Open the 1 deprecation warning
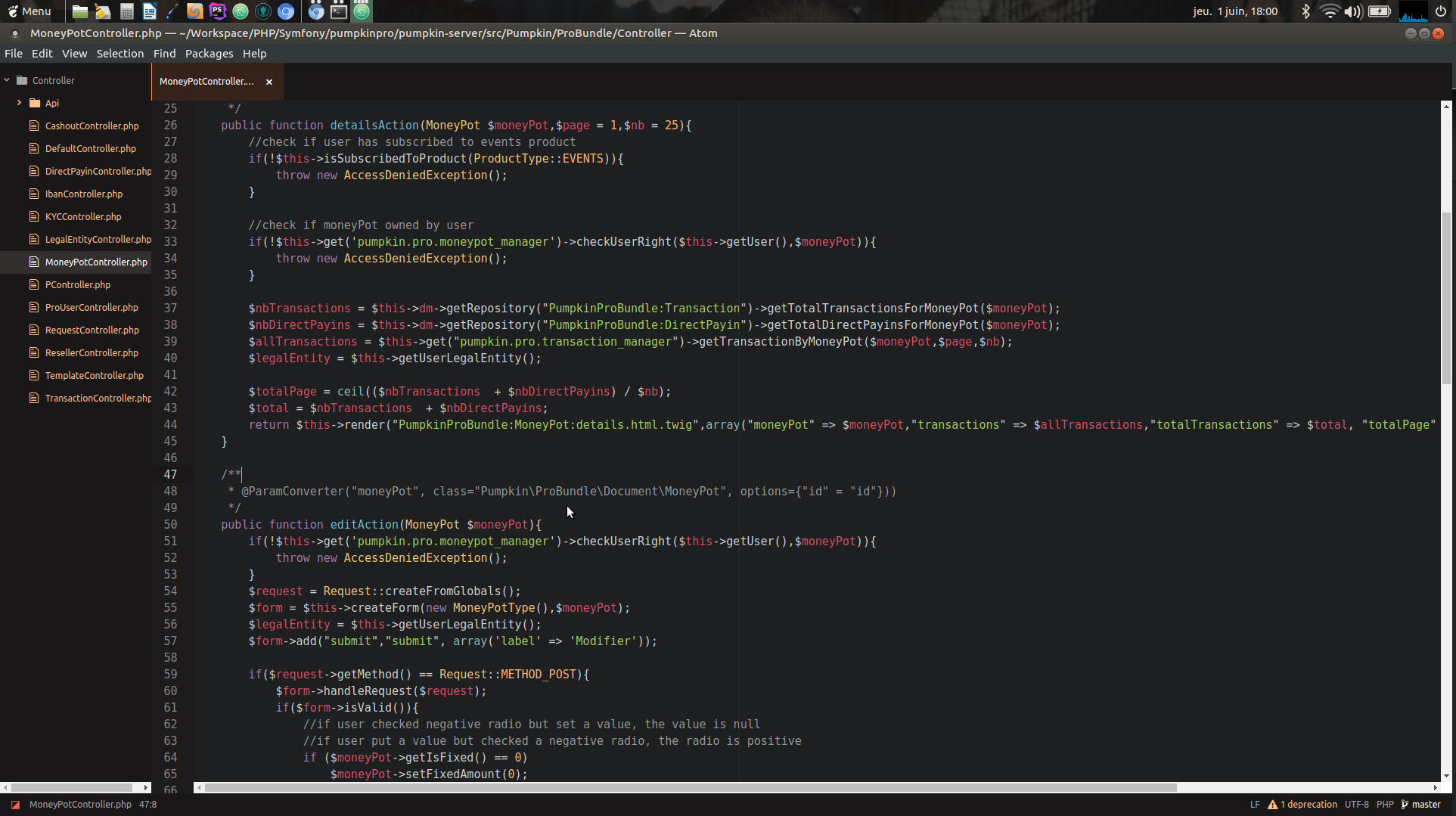The width and height of the screenshot is (1456, 816). click(x=1302, y=805)
